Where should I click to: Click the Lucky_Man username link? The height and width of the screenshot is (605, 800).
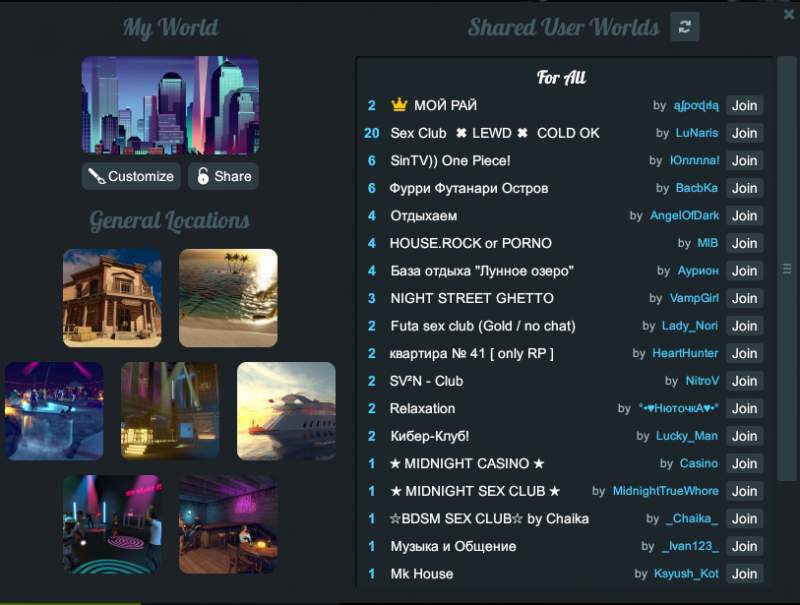(687, 436)
